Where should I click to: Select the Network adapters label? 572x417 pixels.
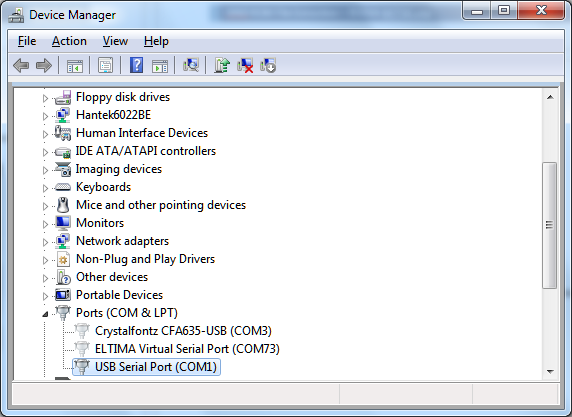click(x=122, y=241)
